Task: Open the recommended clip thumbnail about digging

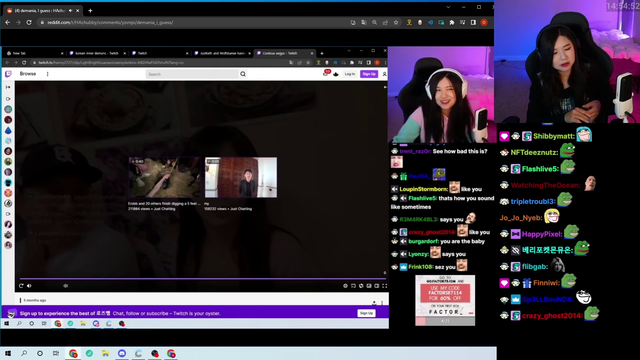Action: pyautogui.click(x=164, y=178)
